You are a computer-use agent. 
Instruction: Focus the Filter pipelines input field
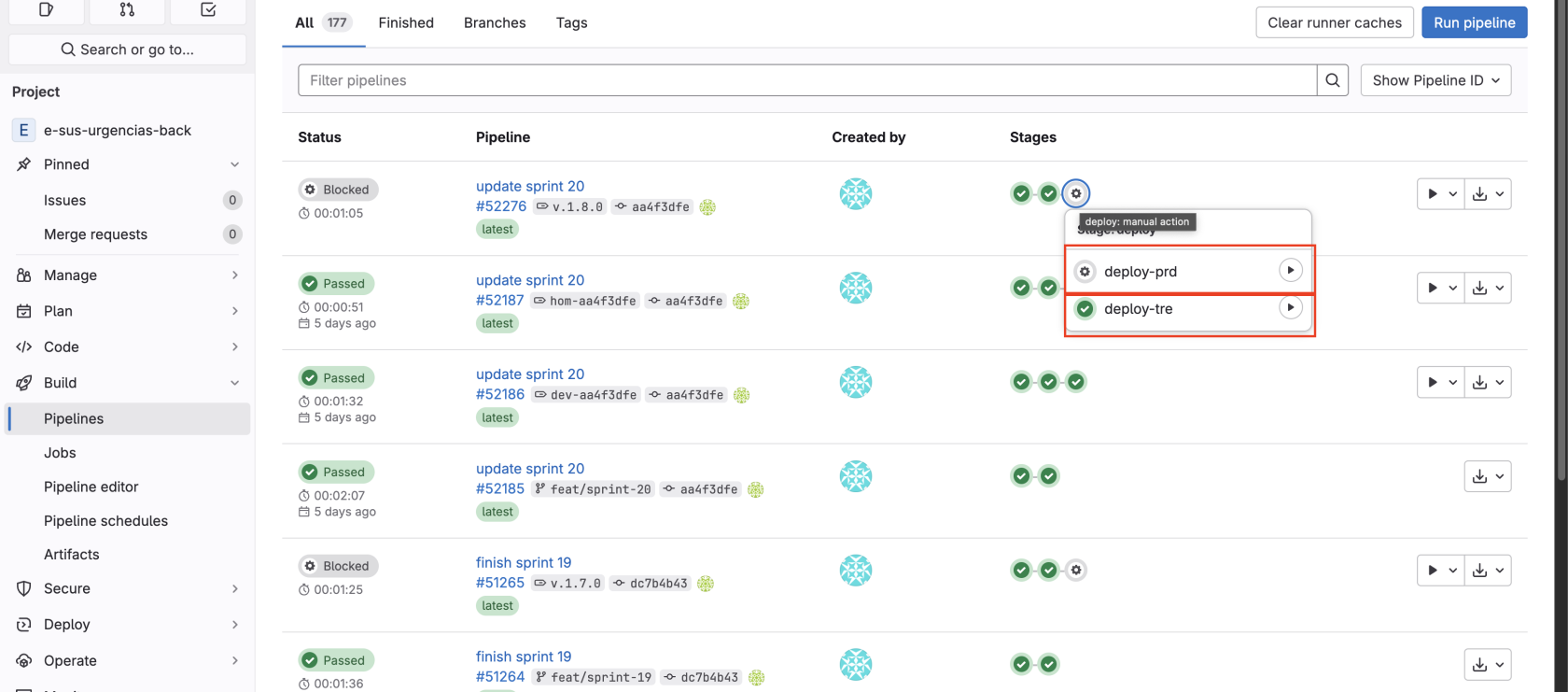(806, 80)
